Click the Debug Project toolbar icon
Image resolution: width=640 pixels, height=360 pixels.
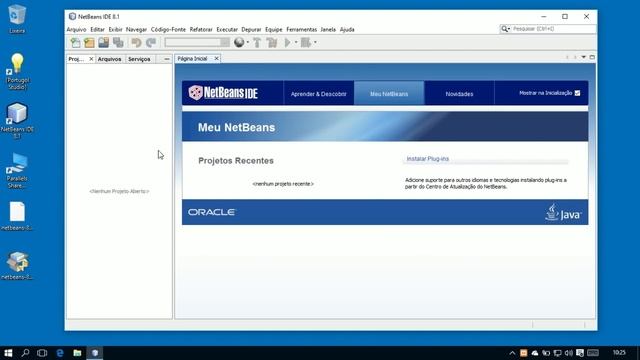(x=306, y=42)
